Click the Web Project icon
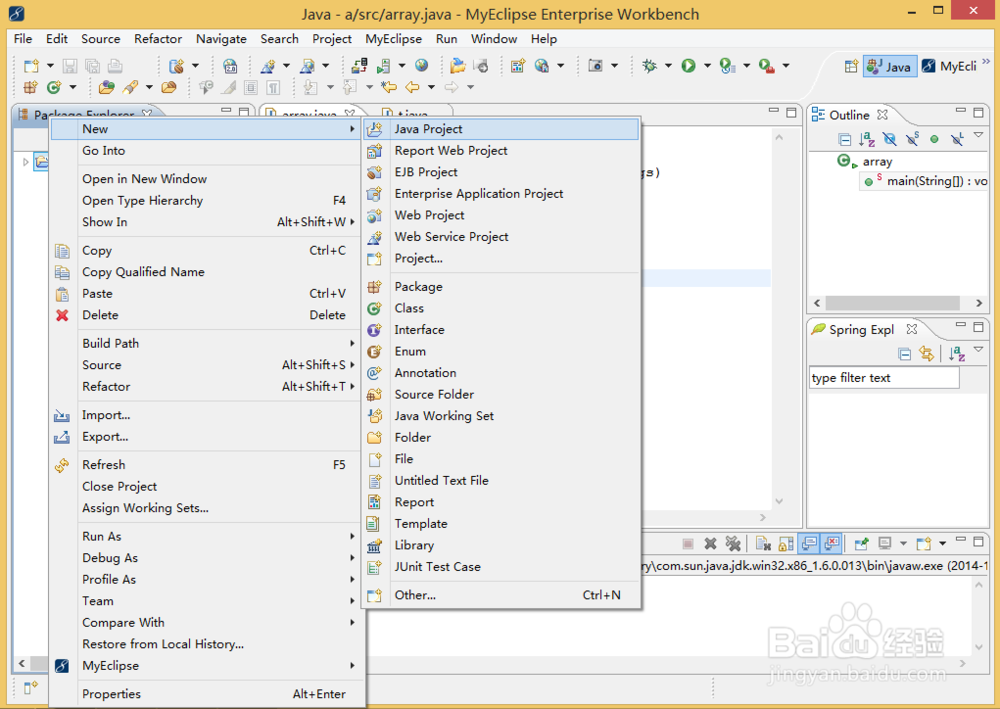 (374, 216)
